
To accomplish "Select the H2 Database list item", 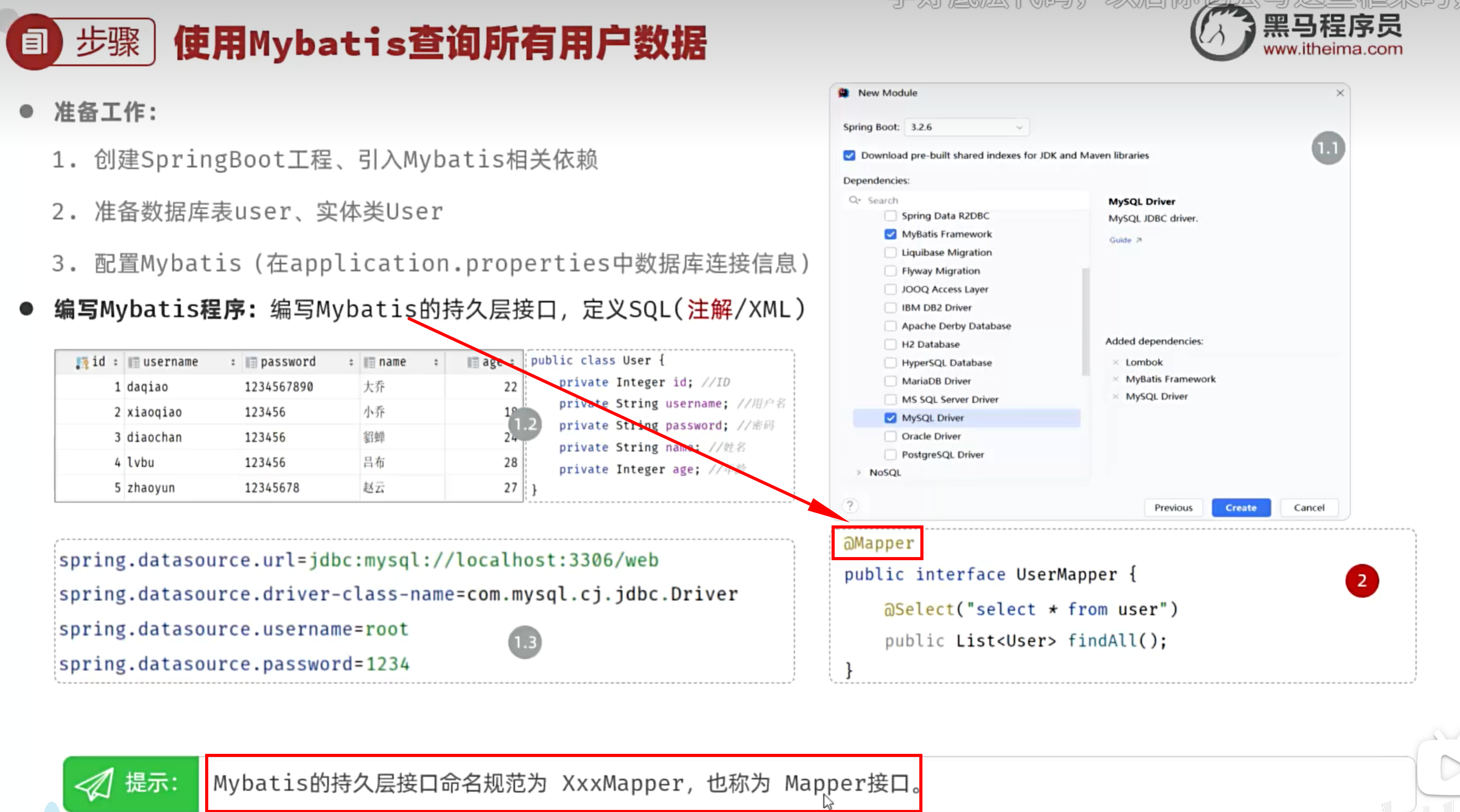I will [x=967, y=345].
